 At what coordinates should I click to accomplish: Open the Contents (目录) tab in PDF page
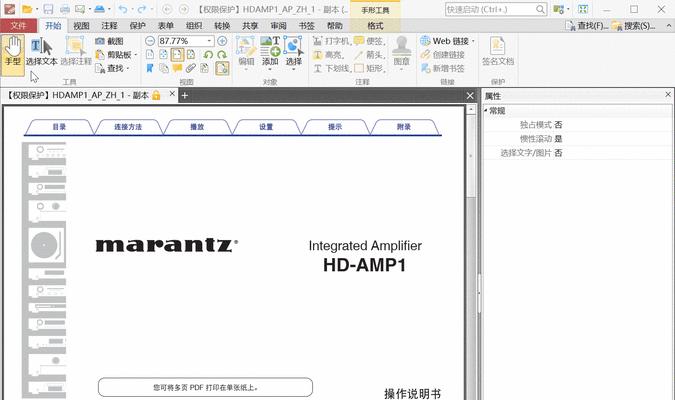tap(59, 127)
